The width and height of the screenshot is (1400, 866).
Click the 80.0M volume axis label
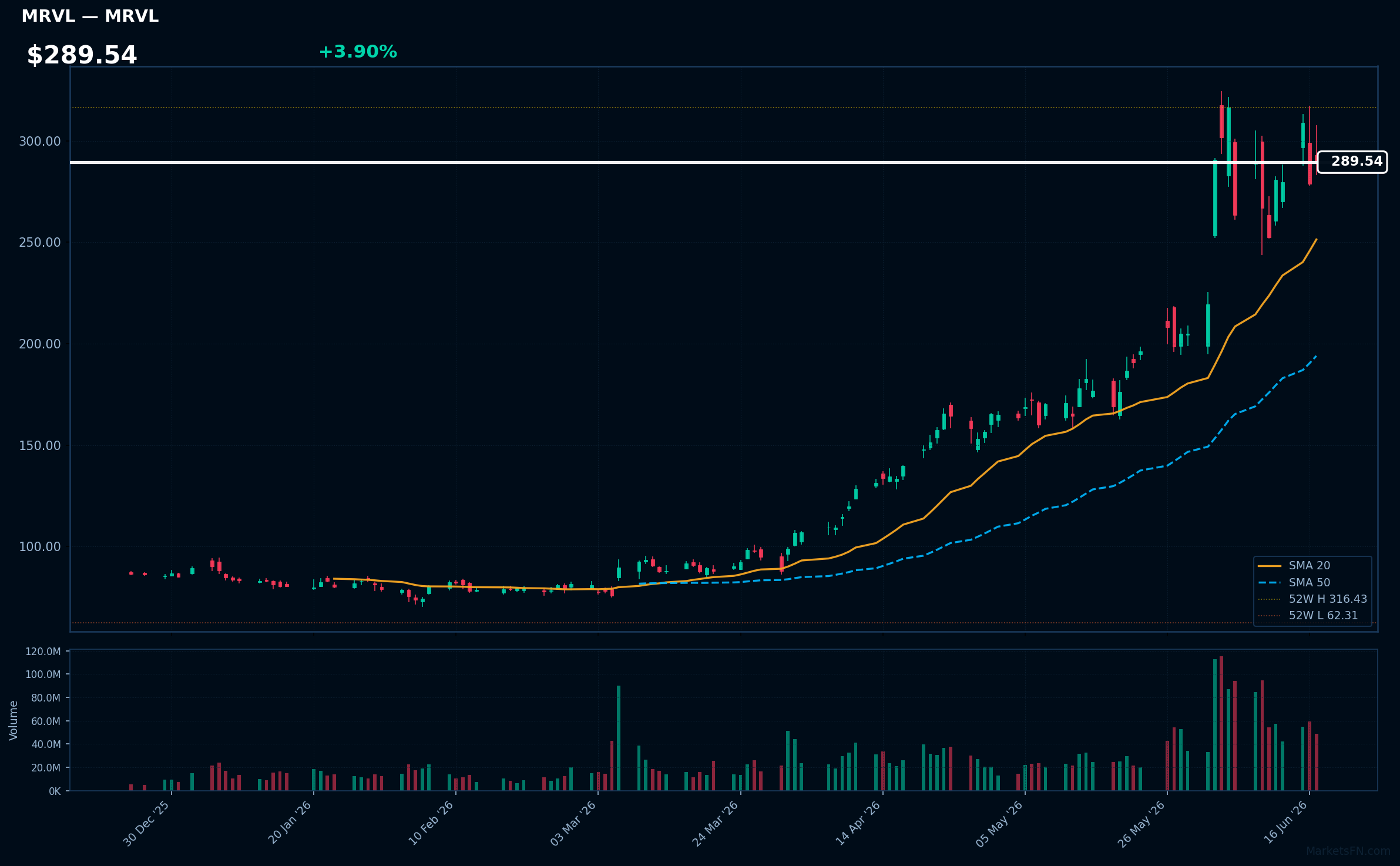45,698
